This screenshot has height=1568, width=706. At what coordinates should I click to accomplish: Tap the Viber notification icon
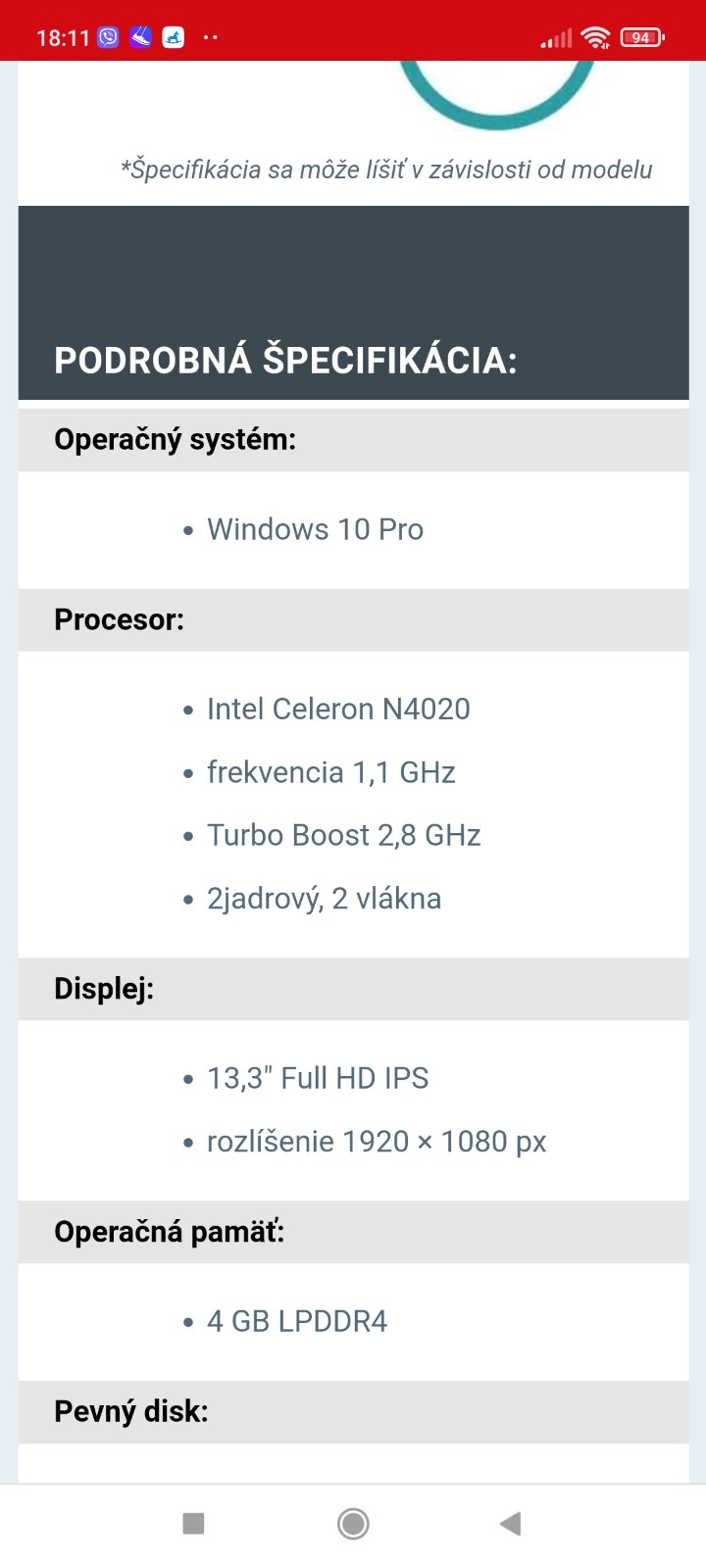(x=108, y=37)
